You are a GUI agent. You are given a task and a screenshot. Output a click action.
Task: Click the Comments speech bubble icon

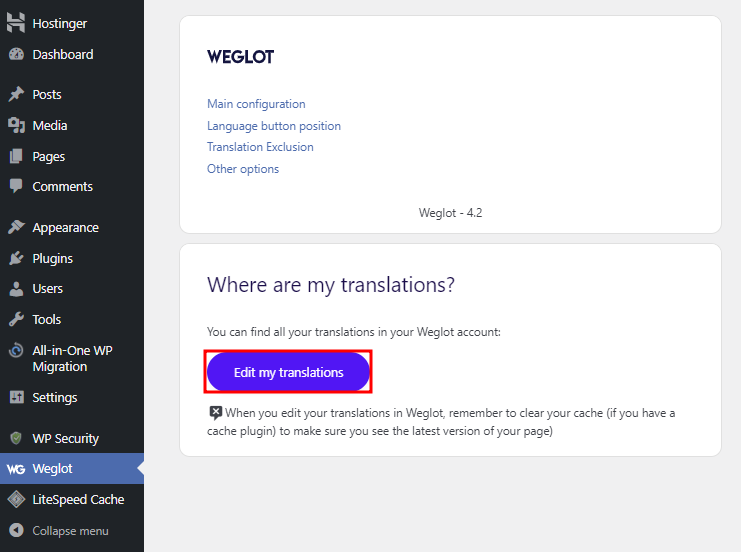16,187
